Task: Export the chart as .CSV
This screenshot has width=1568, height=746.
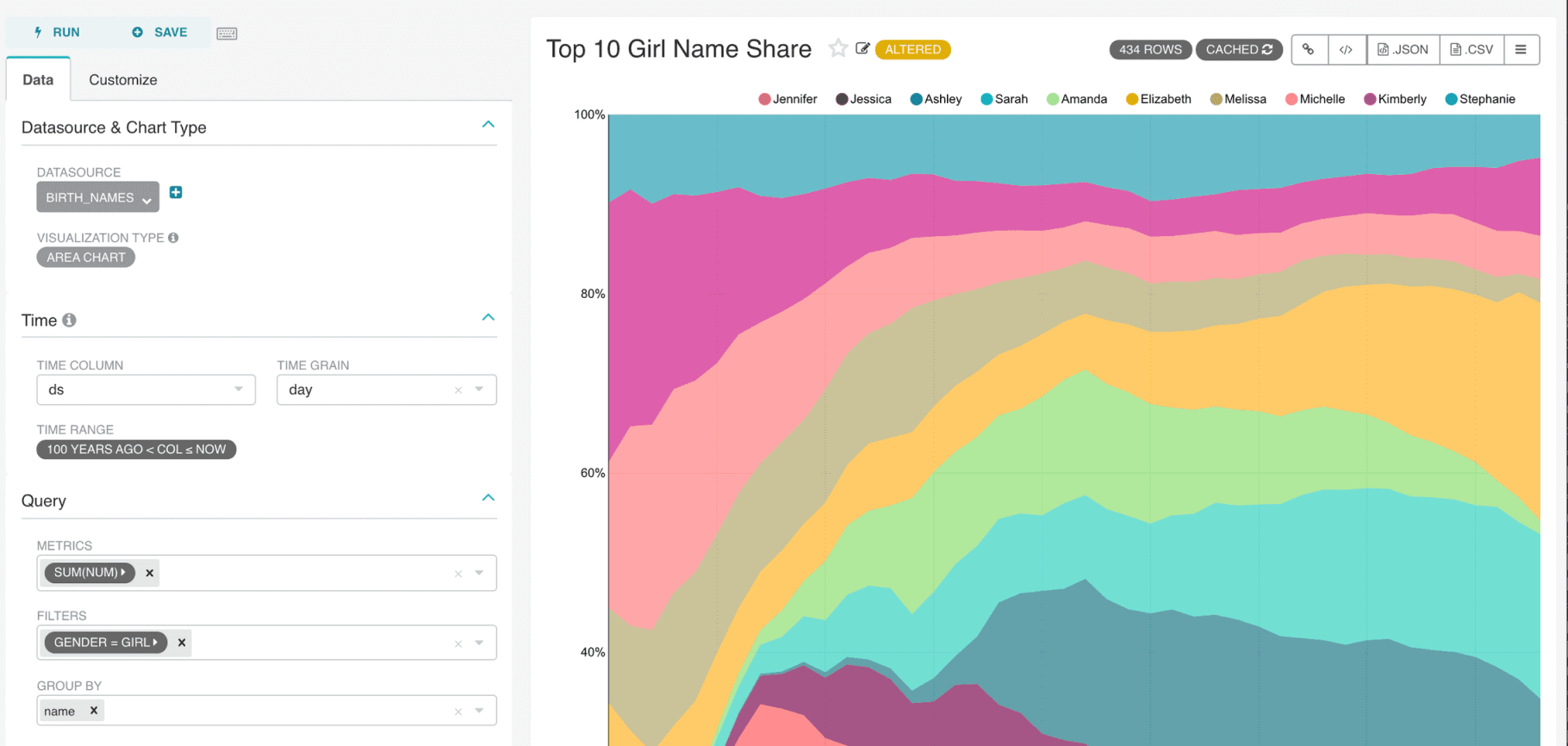Action: coord(1472,50)
